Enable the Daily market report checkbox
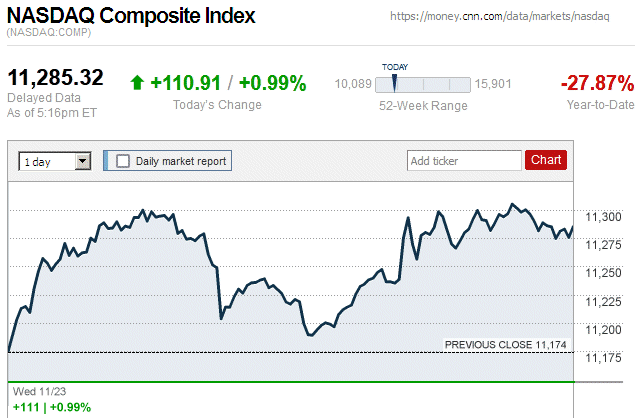 coord(123,160)
